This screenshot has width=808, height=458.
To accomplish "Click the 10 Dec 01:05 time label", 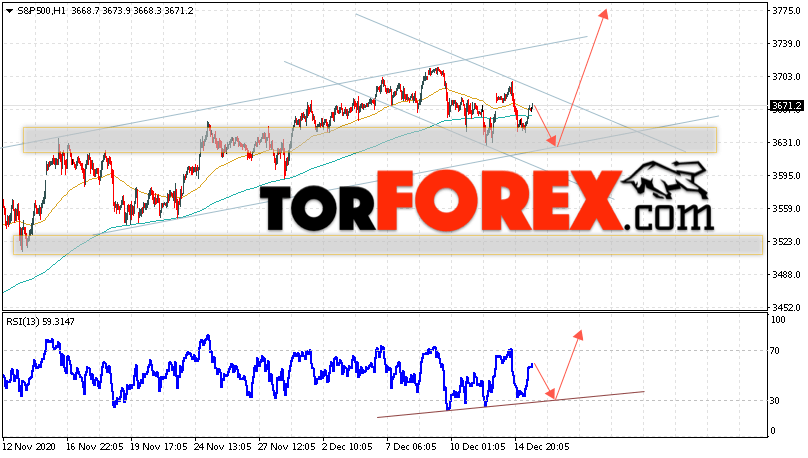I will [x=478, y=447].
